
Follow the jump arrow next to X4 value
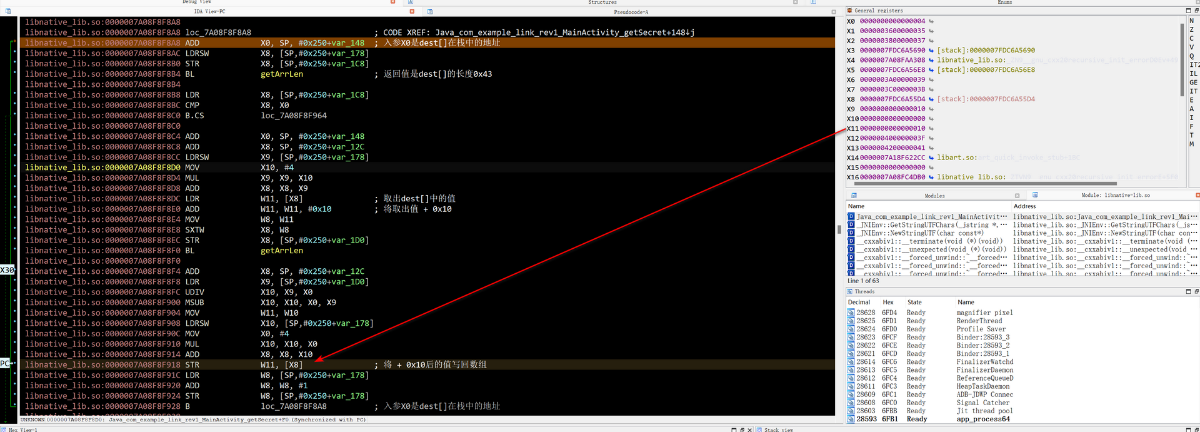[932, 60]
